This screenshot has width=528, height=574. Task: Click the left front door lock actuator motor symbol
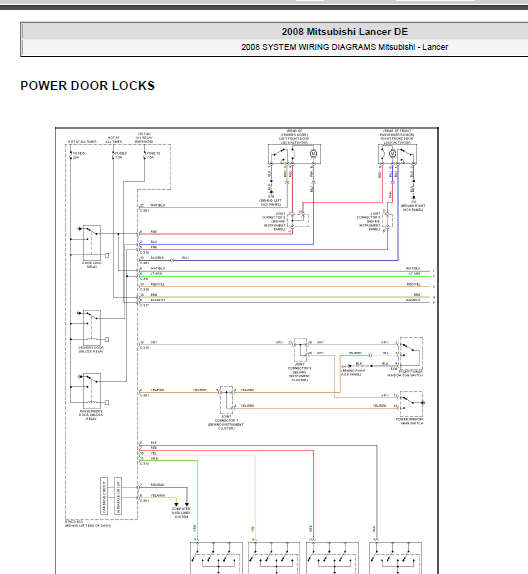point(313,154)
